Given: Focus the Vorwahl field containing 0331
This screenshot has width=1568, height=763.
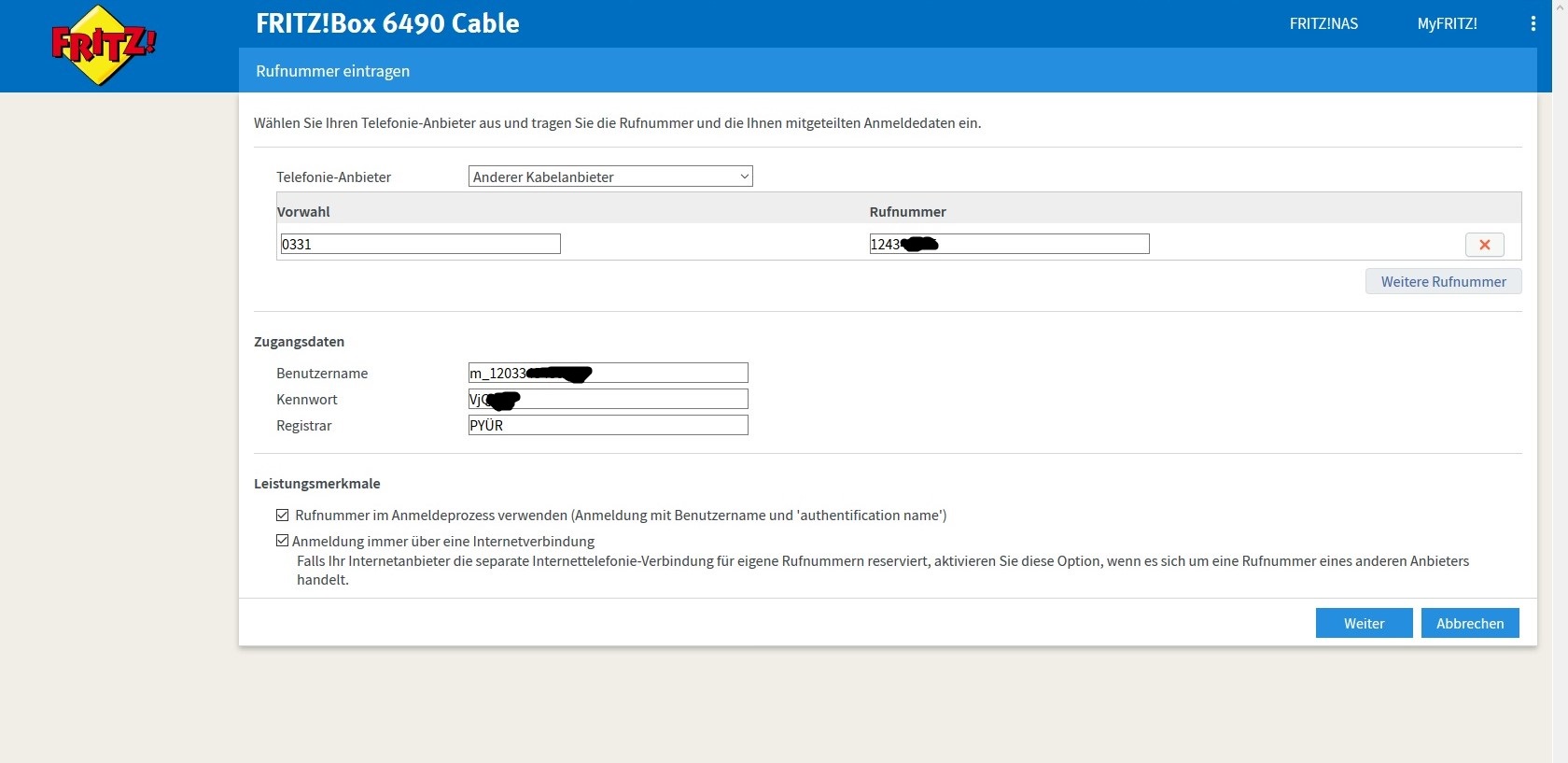Looking at the screenshot, I should click(420, 245).
